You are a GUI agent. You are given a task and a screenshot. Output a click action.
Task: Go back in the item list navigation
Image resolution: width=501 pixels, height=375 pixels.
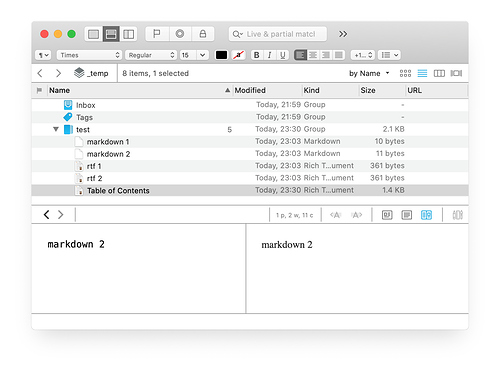40,73
